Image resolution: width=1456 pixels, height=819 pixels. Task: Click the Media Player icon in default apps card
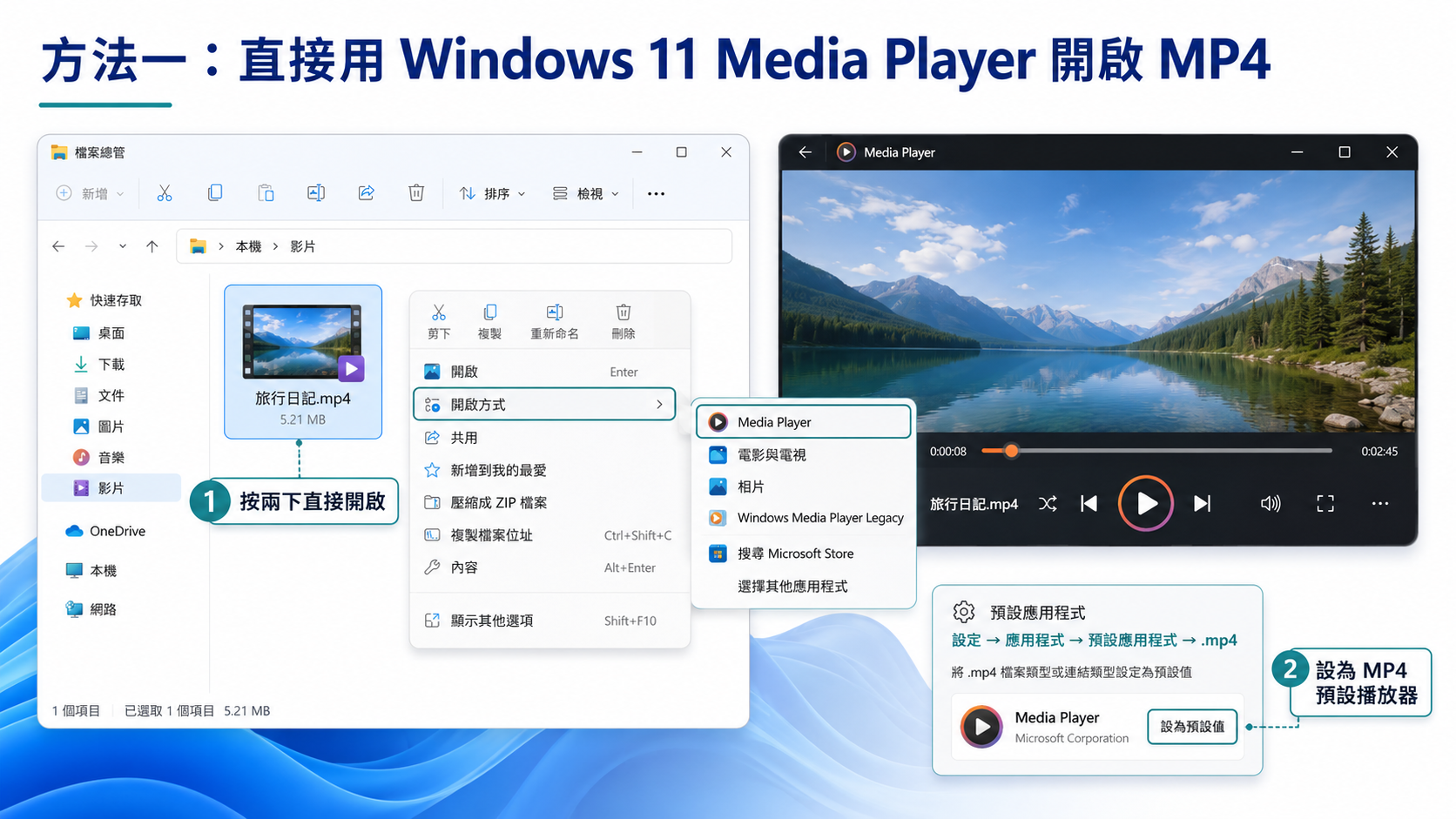[982, 727]
